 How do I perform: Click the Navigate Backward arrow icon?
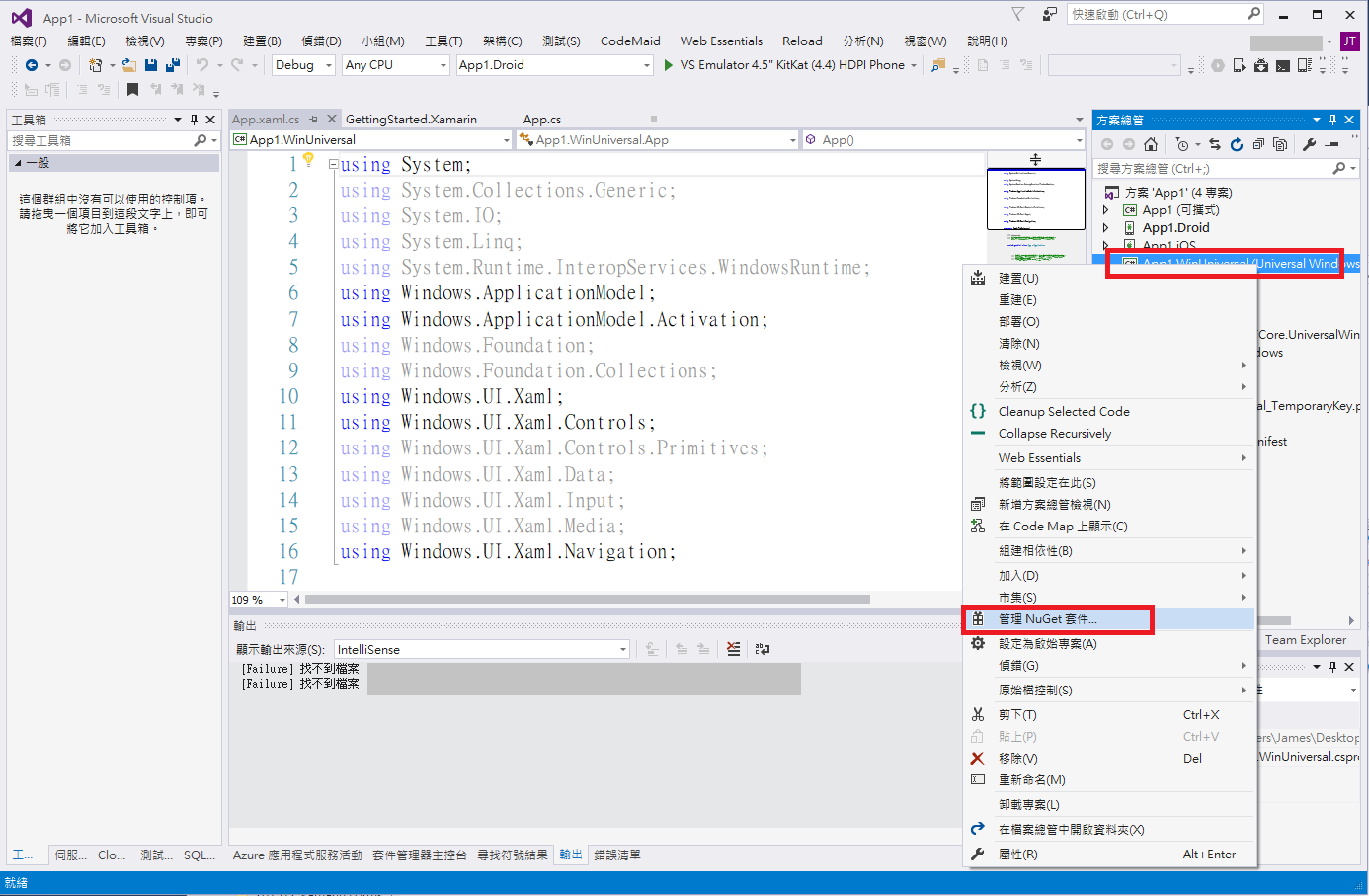[x=32, y=65]
